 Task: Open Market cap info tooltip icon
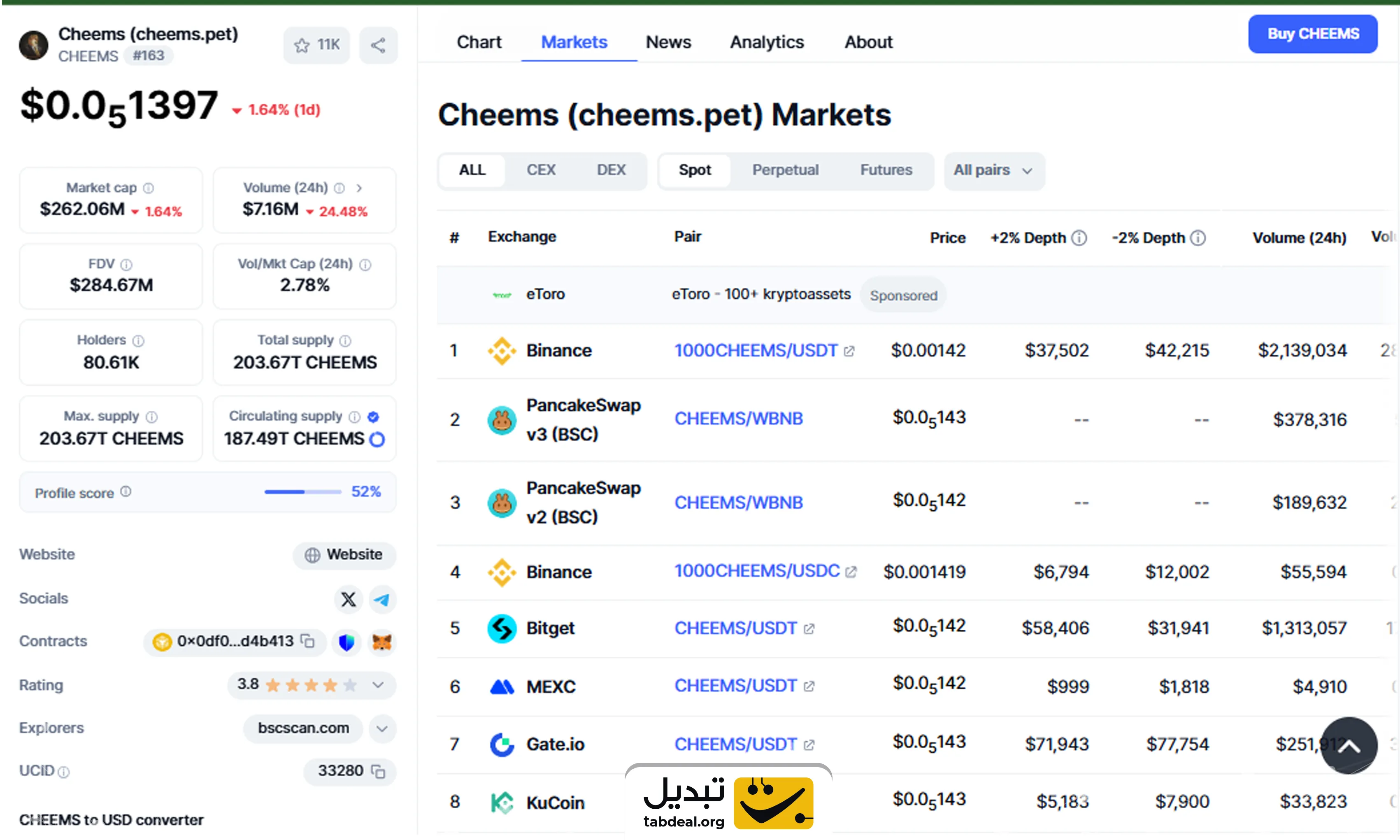tap(148, 188)
